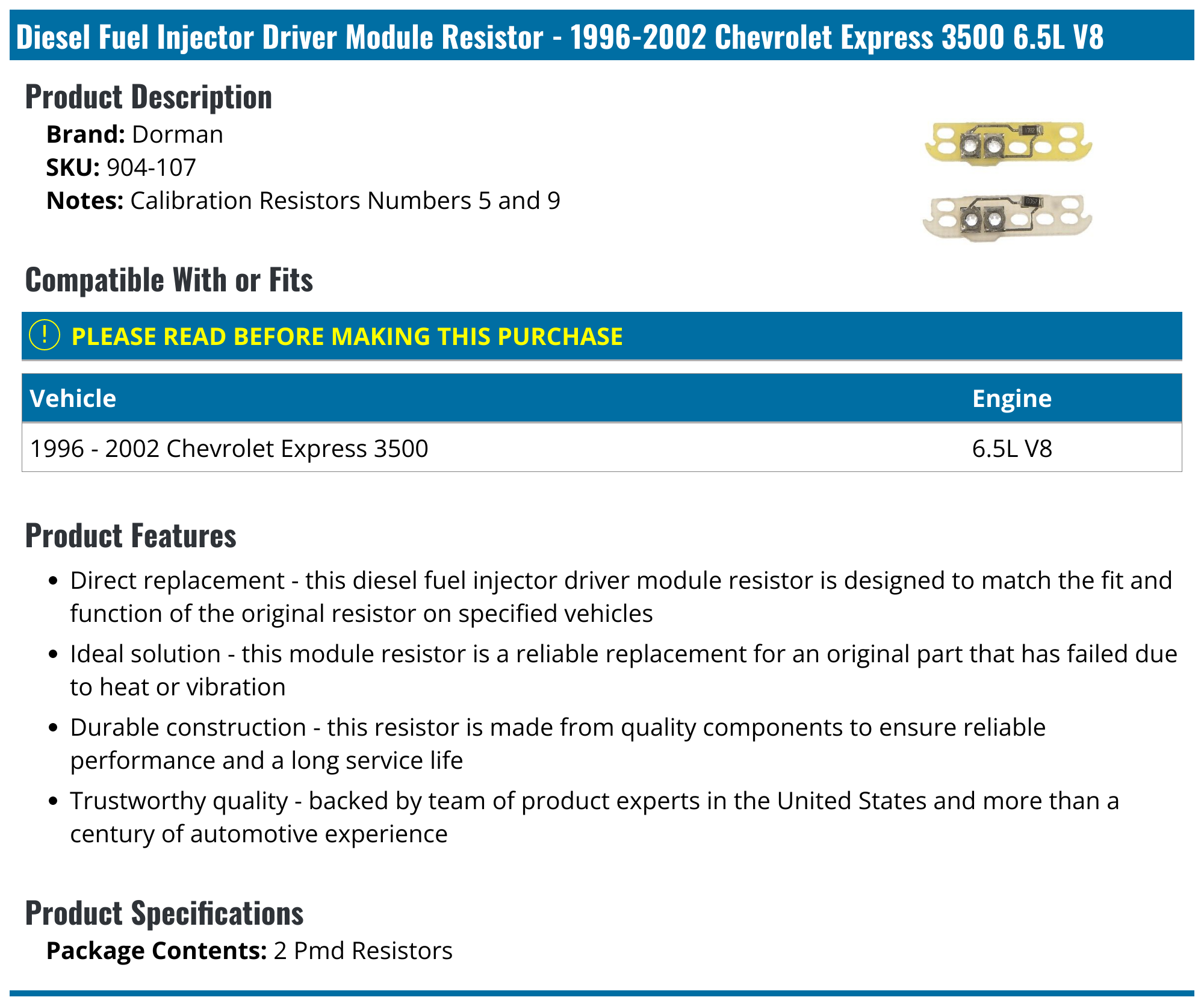Click the Compatible With or Fits heading
Image resolution: width=1204 pixels, height=1006 pixels.
[x=169, y=280]
